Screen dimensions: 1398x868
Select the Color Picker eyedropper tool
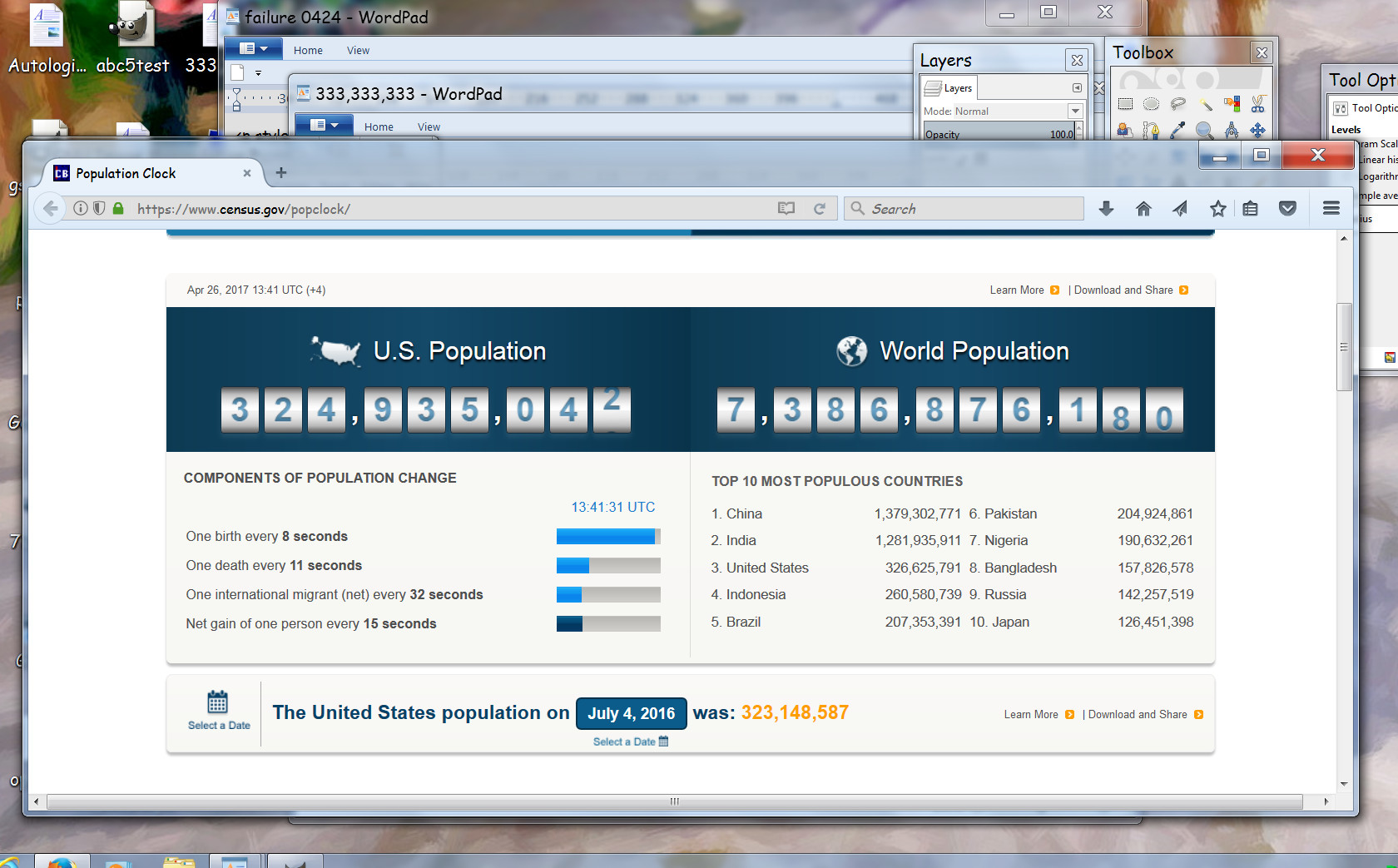(x=1177, y=130)
